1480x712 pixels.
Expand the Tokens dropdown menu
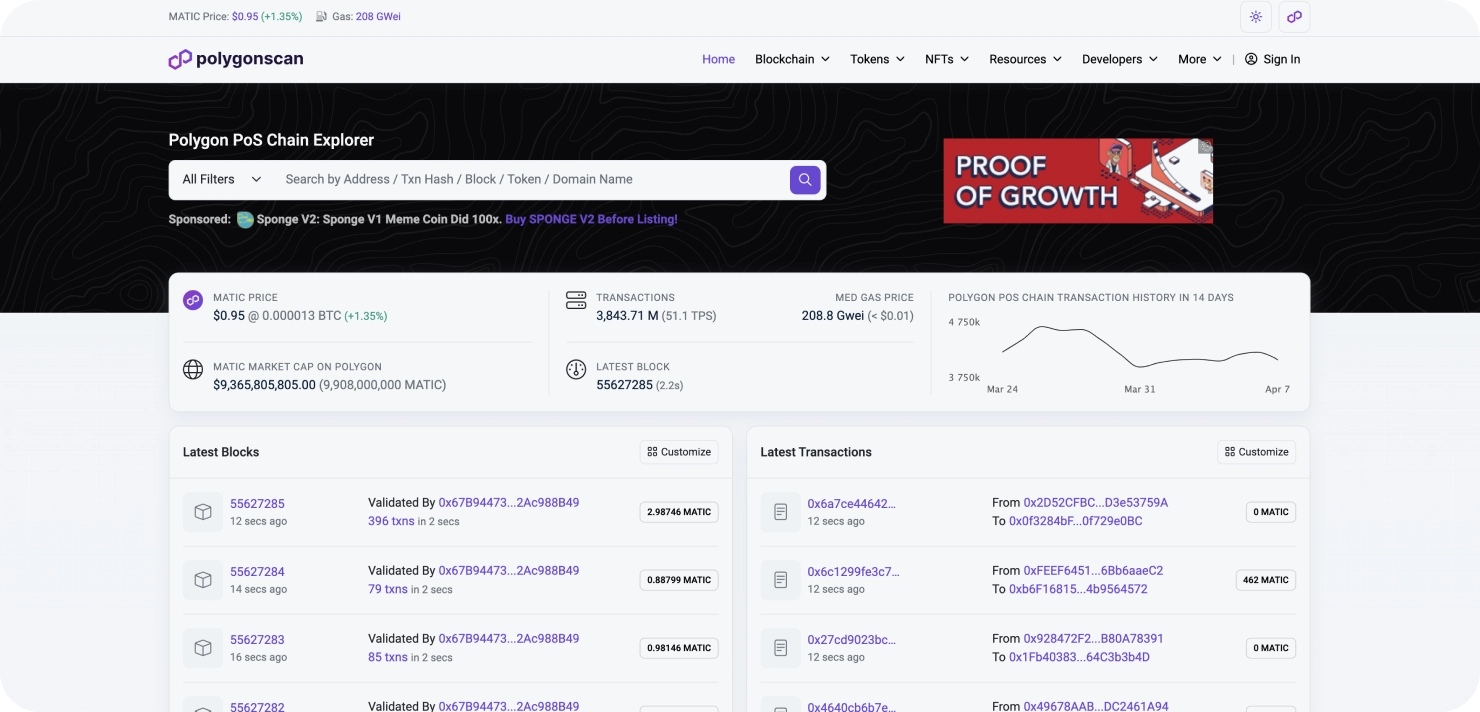[x=877, y=59]
